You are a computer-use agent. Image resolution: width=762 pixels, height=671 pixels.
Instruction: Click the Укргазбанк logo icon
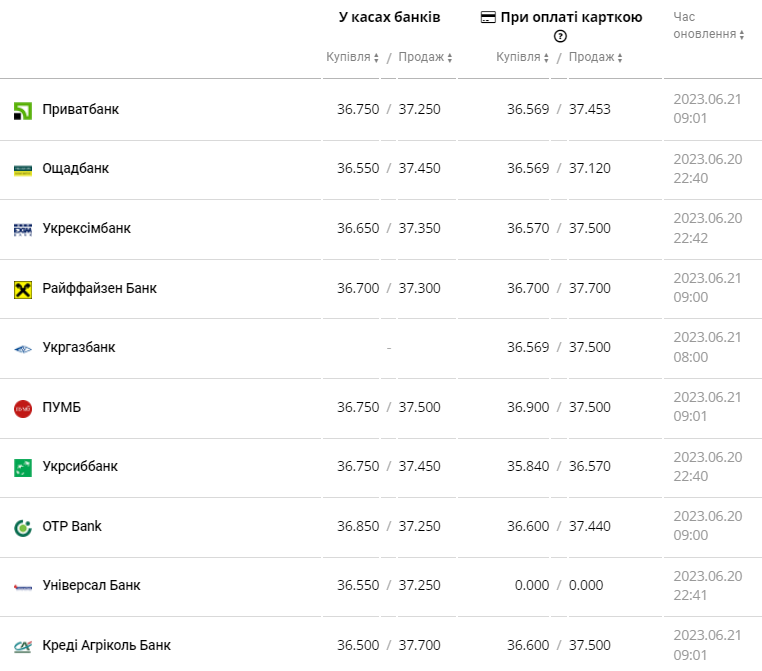click(23, 349)
